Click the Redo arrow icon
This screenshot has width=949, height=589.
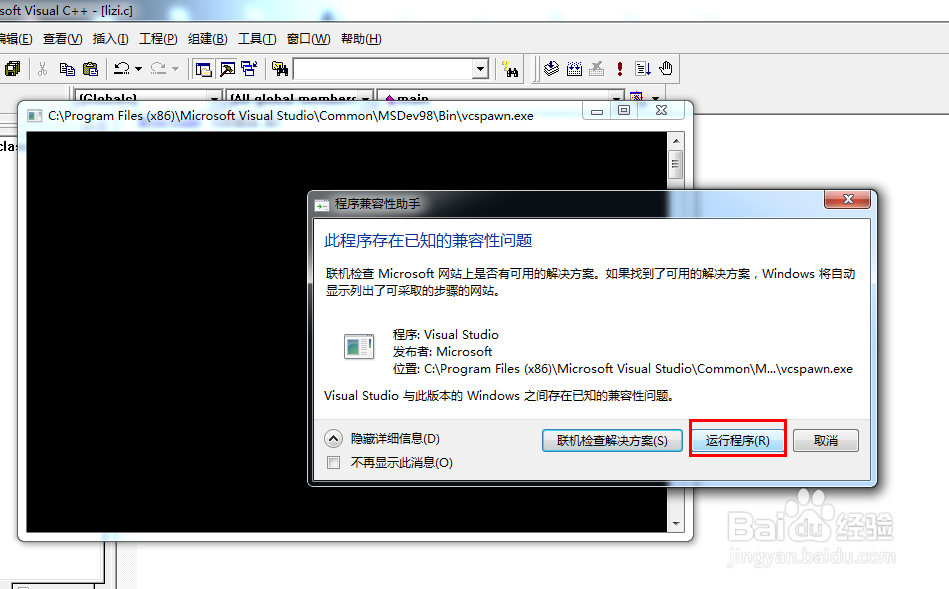[x=158, y=69]
